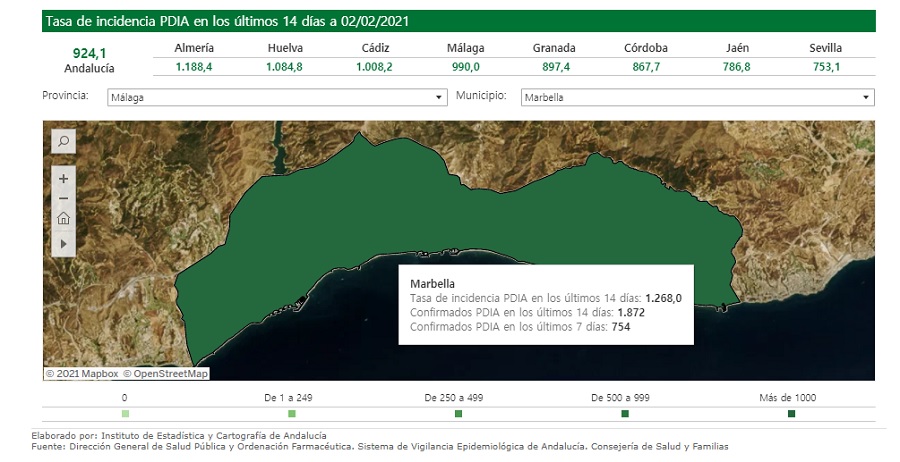Click the Marbella title in the tooltip
The height and width of the screenshot is (462, 900).
coord(432,284)
